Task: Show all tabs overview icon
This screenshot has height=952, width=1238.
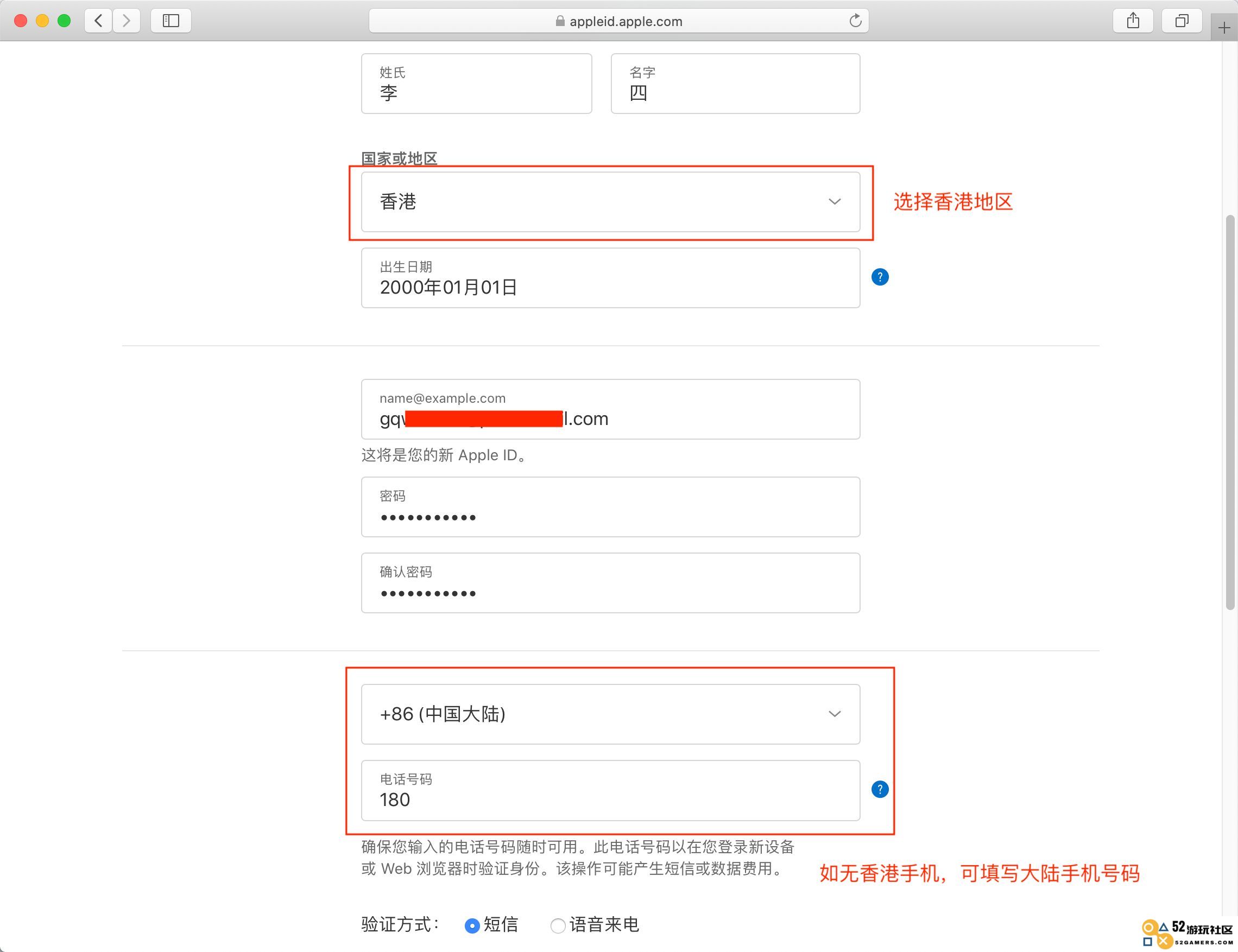Action: point(1182,21)
